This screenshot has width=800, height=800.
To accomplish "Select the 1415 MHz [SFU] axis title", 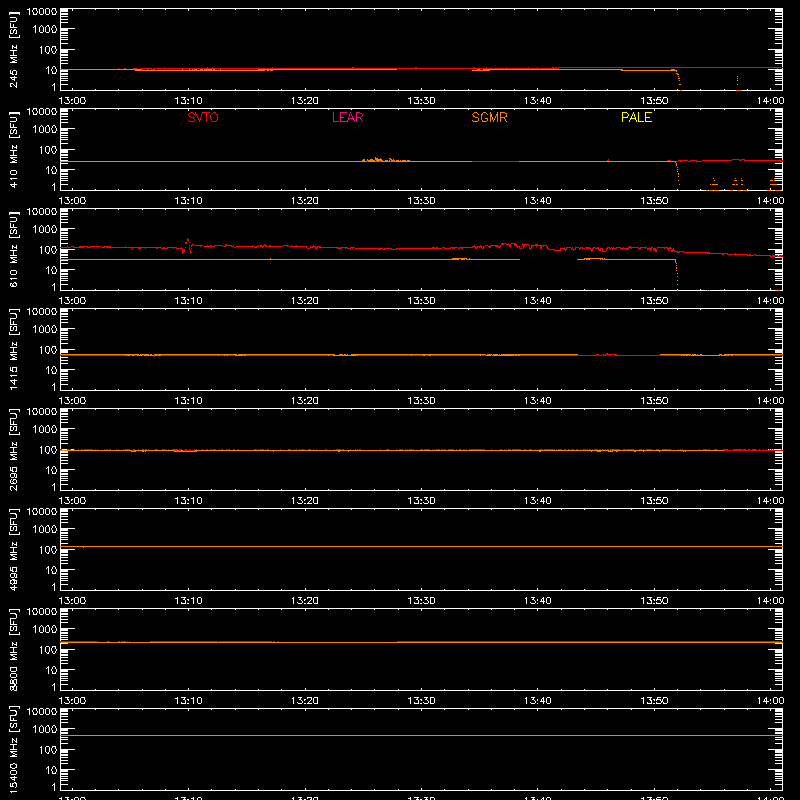I will tap(13, 349).
